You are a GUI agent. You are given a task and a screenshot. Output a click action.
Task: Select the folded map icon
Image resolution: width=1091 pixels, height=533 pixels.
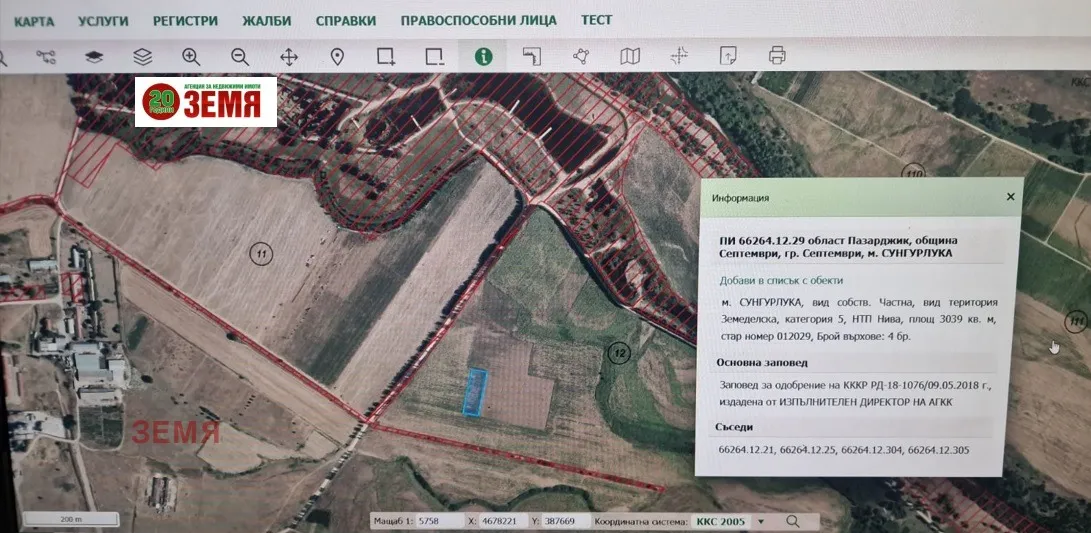[x=630, y=57]
